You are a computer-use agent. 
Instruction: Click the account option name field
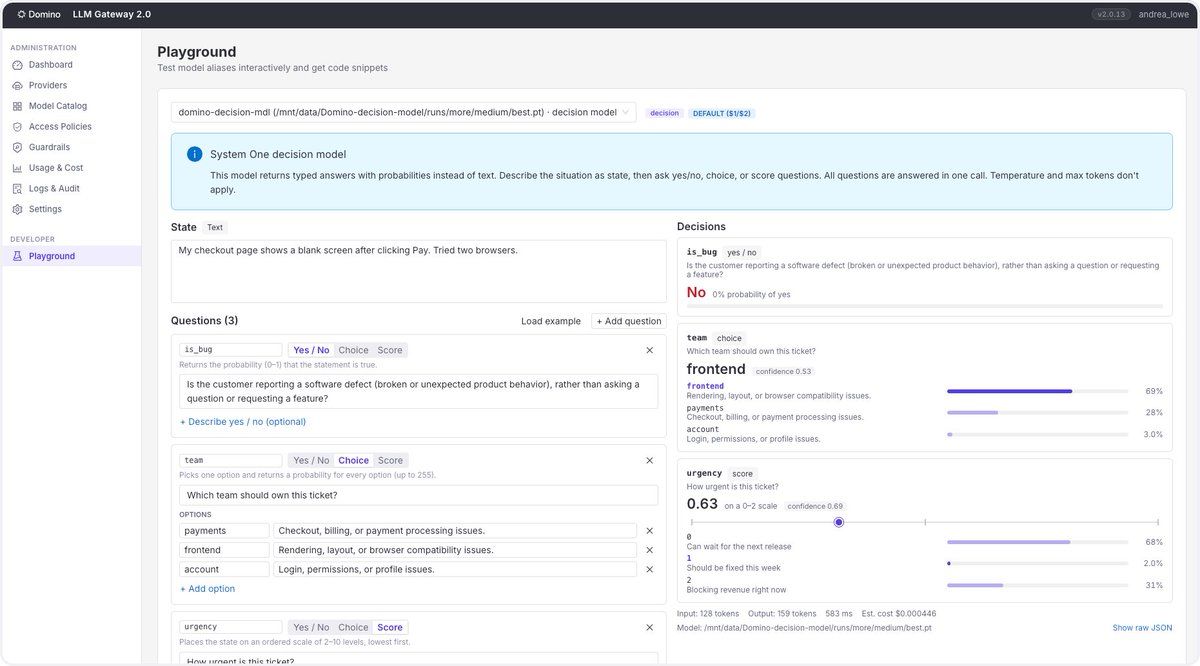click(224, 569)
